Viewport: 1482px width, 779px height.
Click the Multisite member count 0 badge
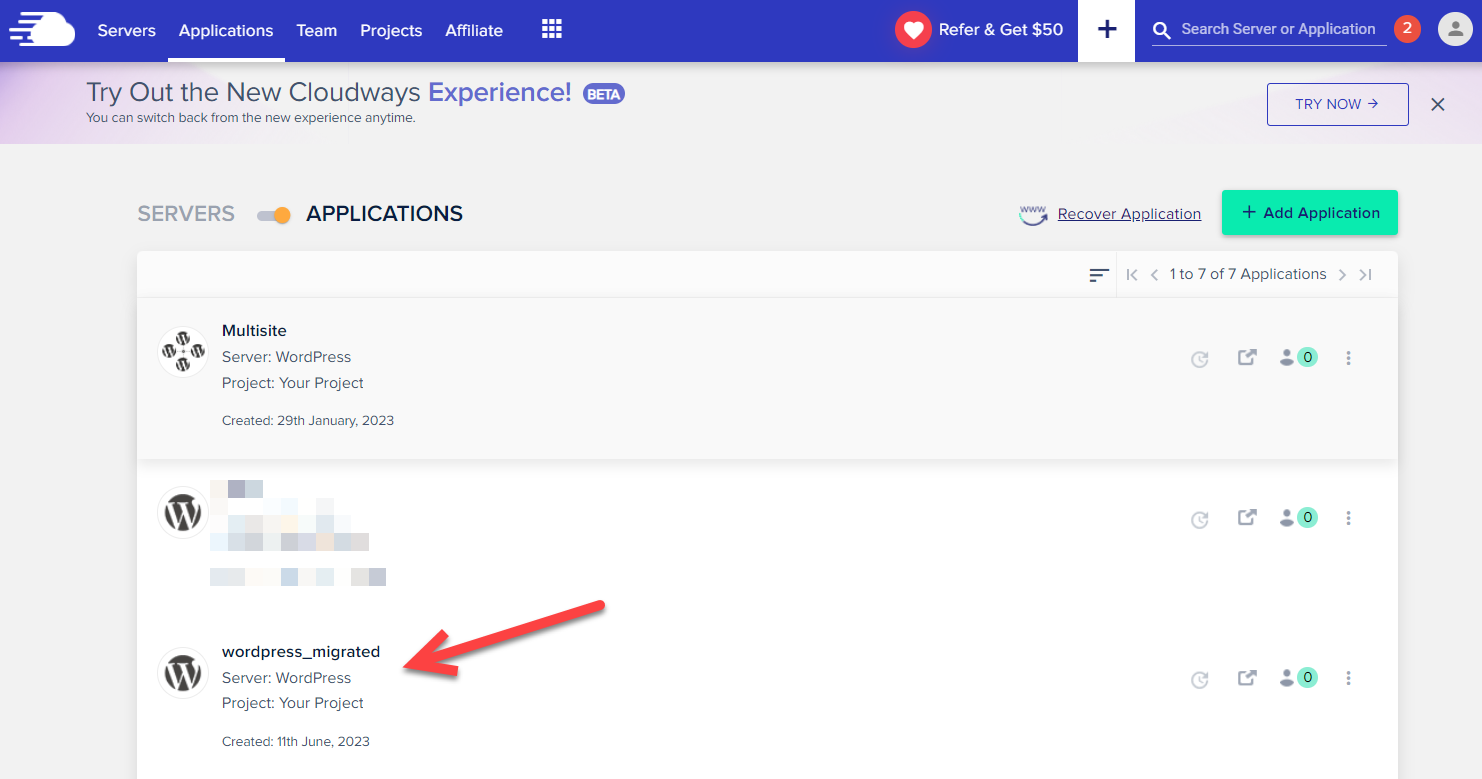tap(1307, 357)
